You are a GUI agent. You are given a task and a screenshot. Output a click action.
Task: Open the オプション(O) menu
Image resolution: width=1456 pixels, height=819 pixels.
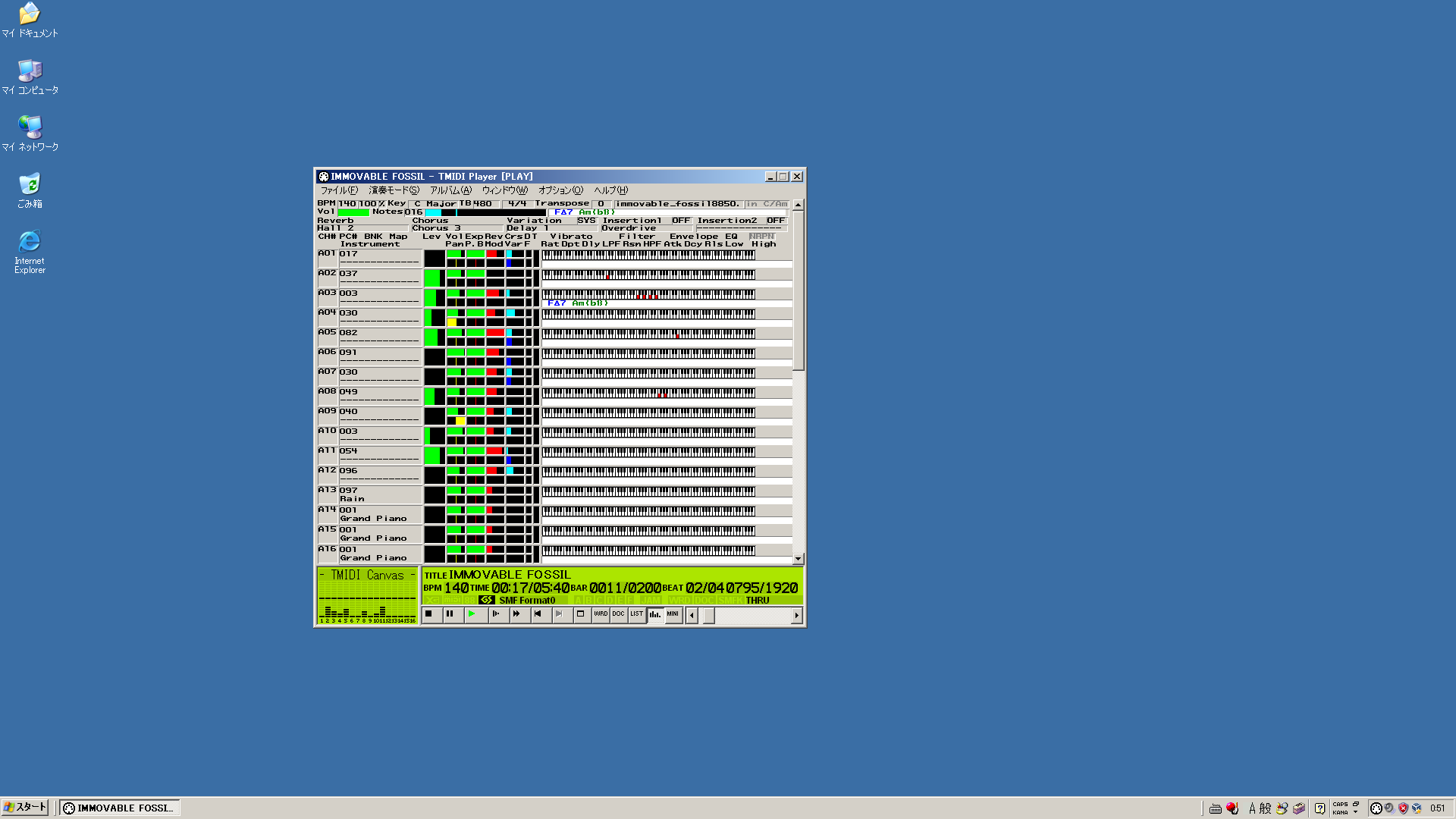[x=560, y=190]
